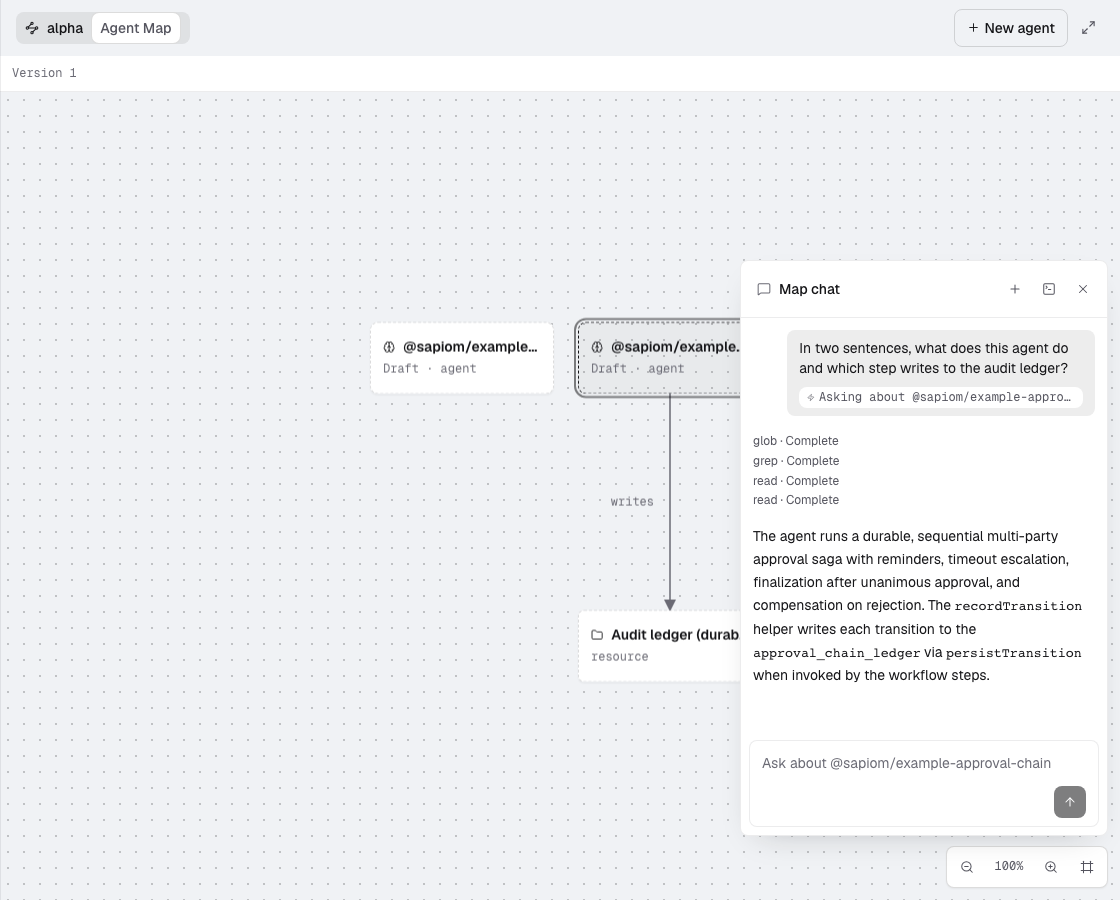
Task: Click the resource label under Audit ledger
Action: click(x=619, y=656)
